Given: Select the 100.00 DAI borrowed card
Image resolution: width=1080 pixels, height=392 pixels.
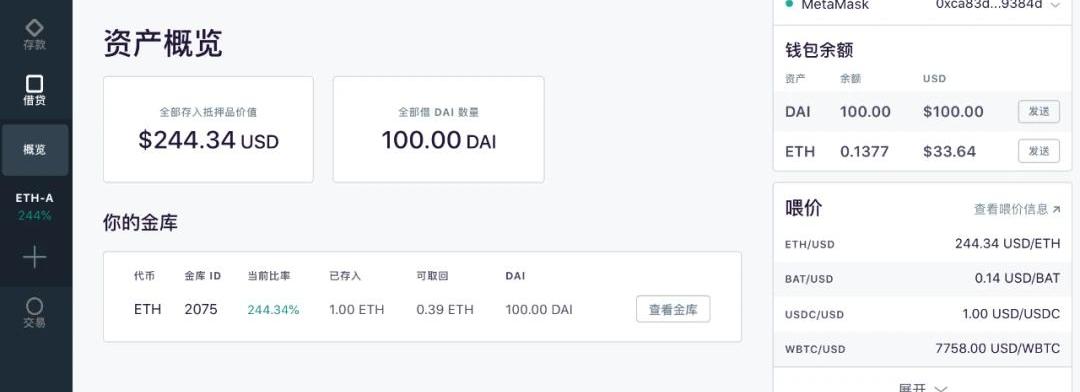Looking at the screenshot, I should tap(439, 130).
